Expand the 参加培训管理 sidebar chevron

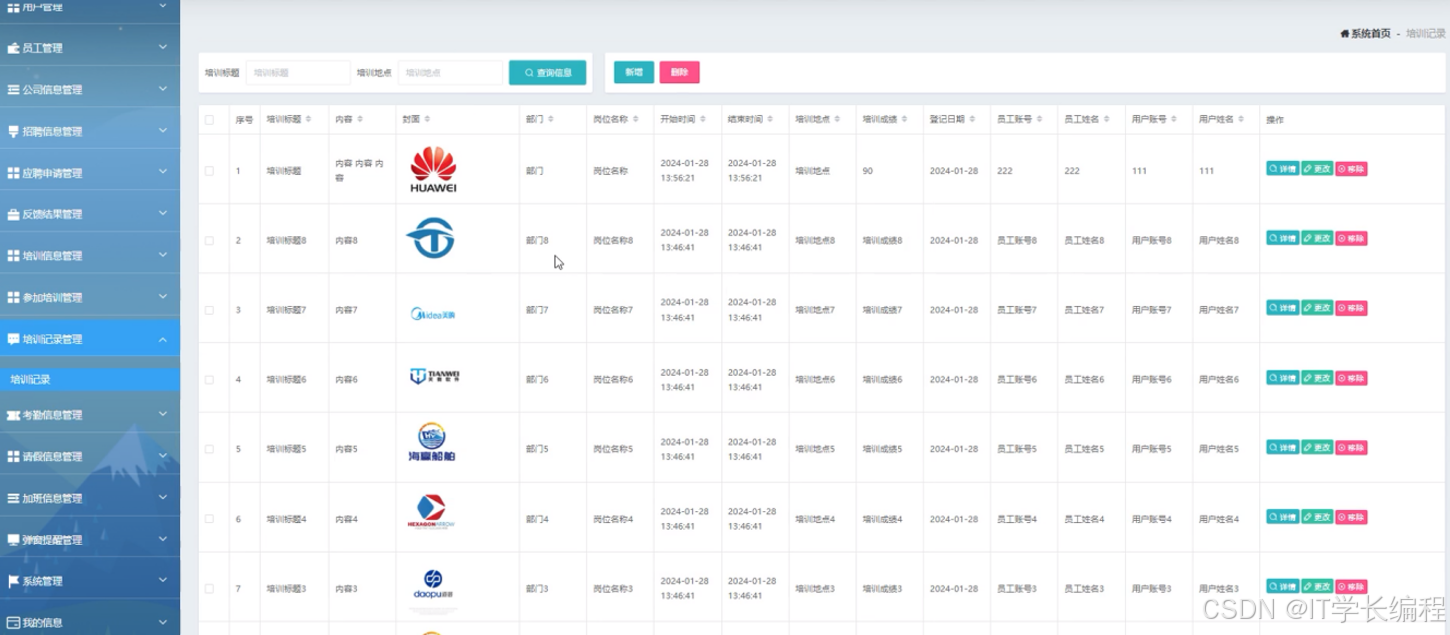tap(163, 297)
